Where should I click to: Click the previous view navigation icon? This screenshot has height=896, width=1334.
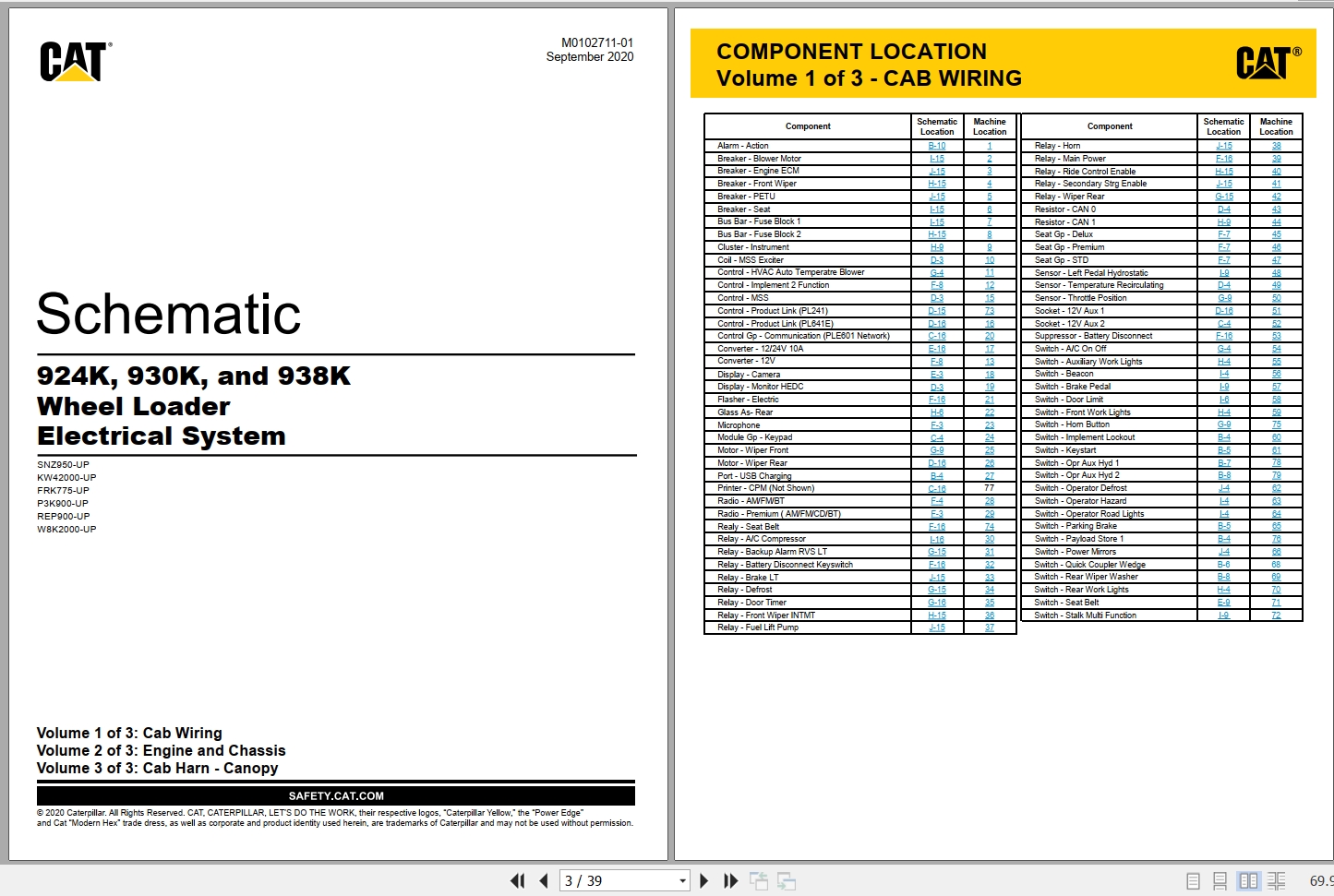coord(759,881)
